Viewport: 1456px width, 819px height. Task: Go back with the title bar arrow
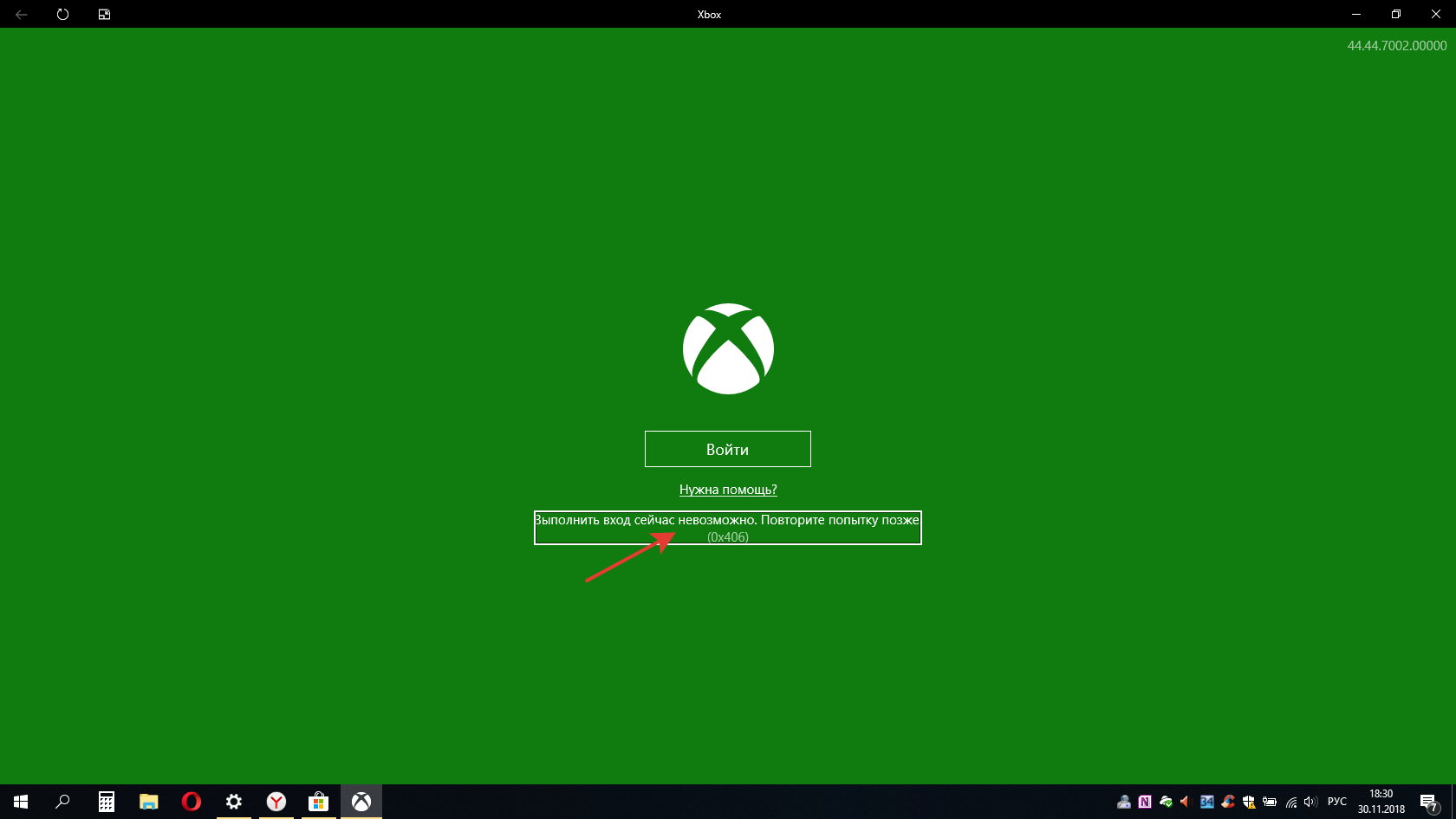[21, 14]
